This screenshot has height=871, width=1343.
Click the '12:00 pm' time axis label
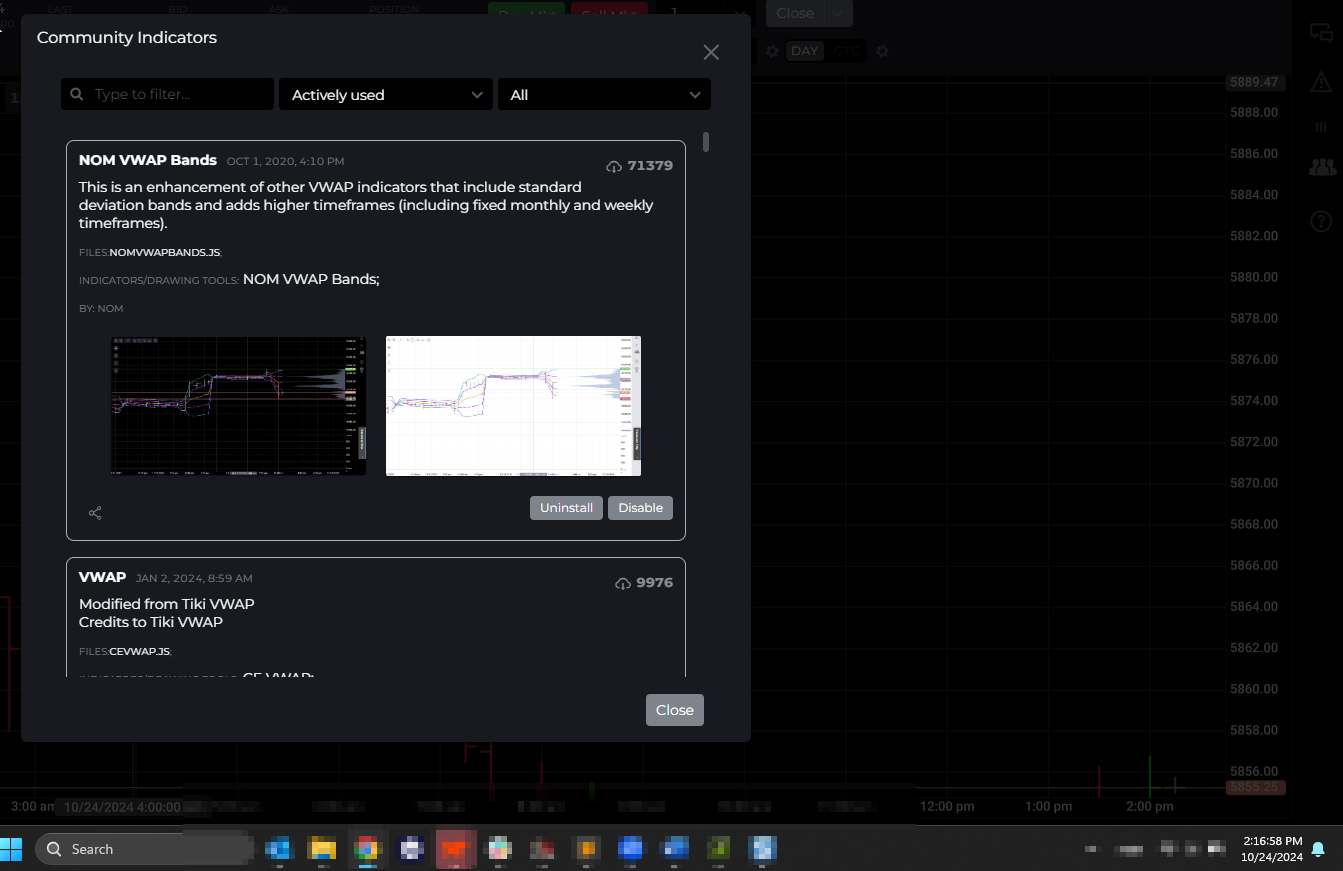pos(947,806)
